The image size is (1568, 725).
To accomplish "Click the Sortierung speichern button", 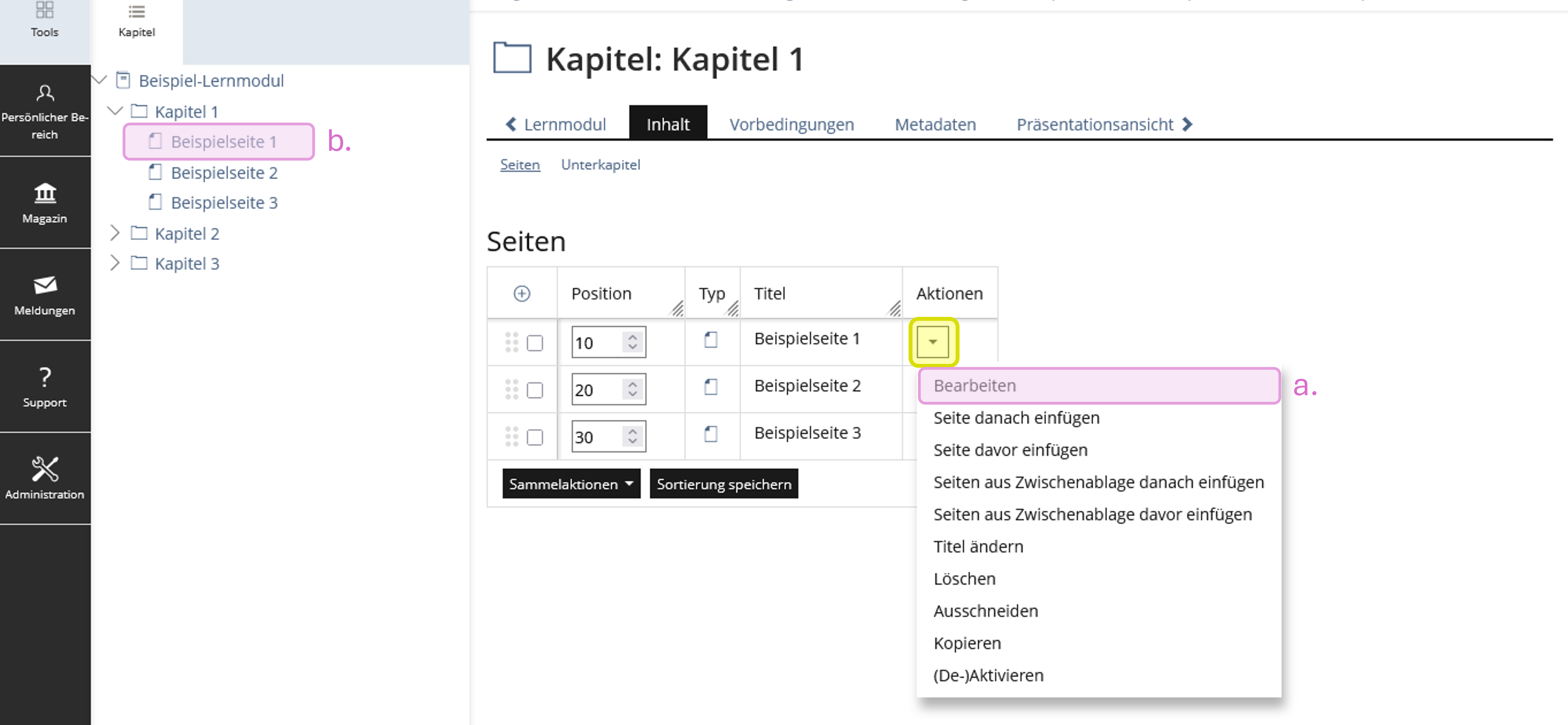I will 724,483.
